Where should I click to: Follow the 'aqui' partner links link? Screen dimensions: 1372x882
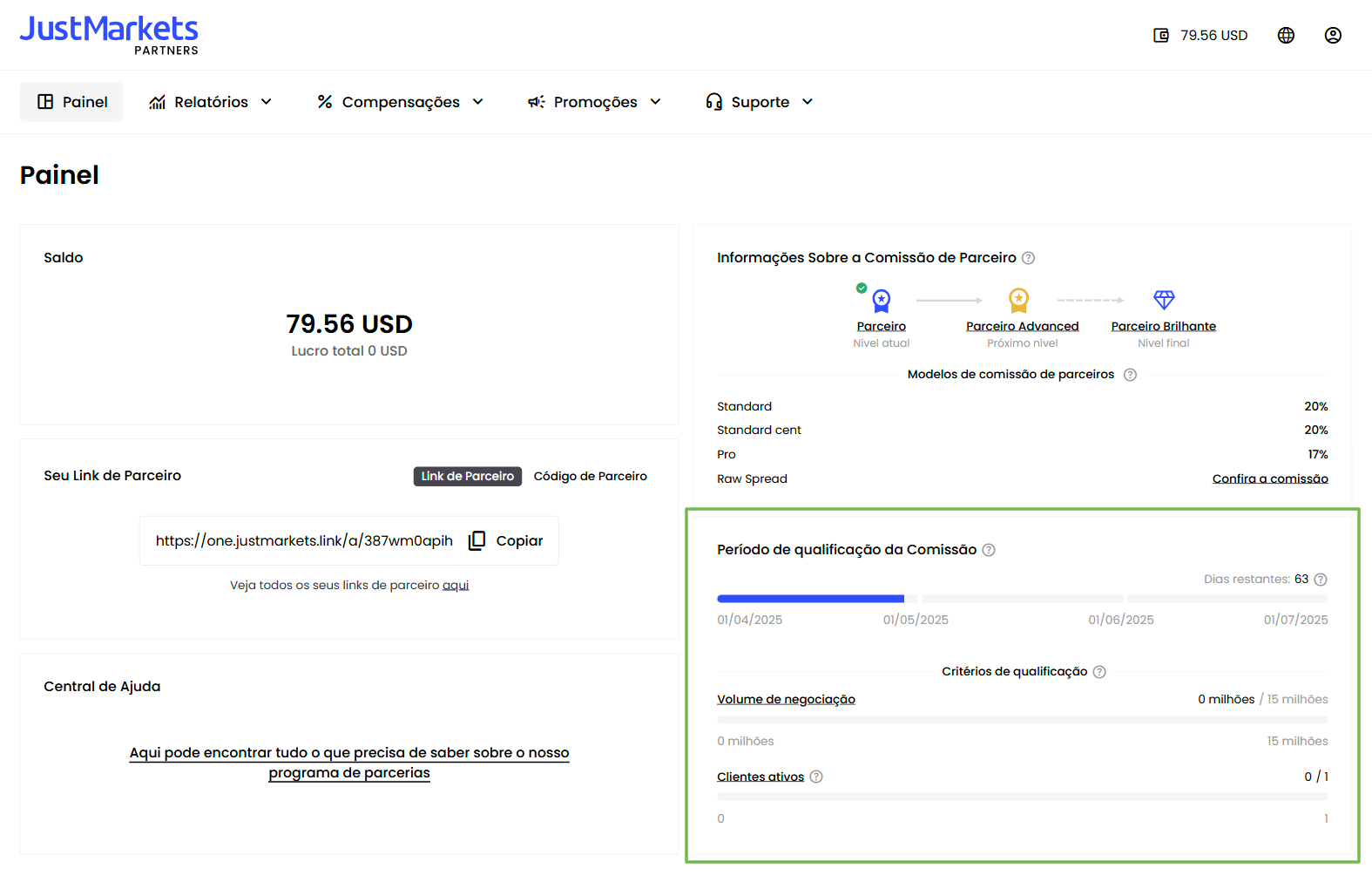pyautogui.click(x=456, y=585)
